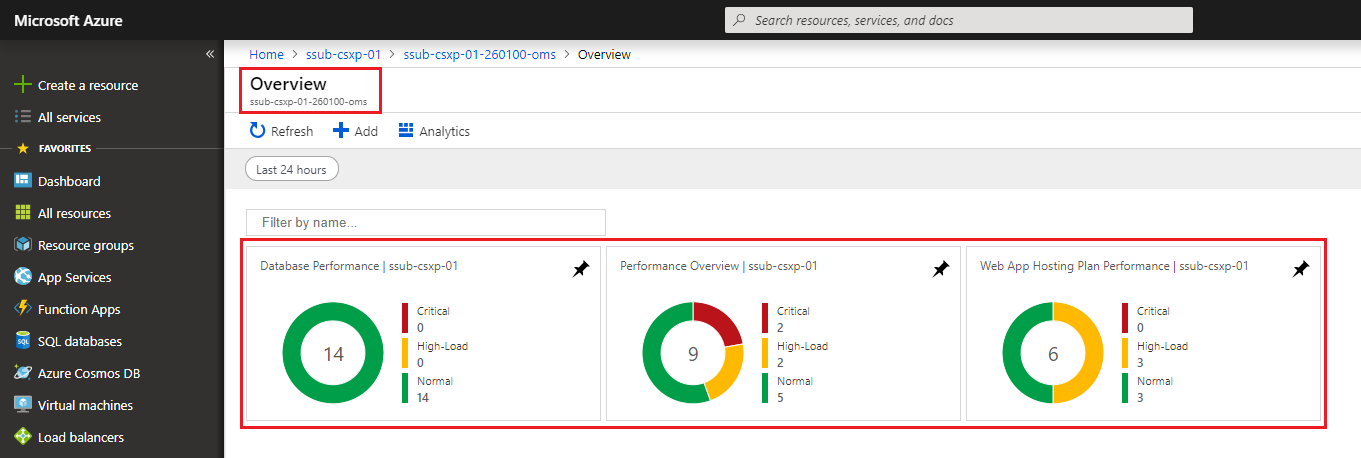Click Critical label in Performance Overview tile
1361x458 pixels.
[x=793, y=311]
